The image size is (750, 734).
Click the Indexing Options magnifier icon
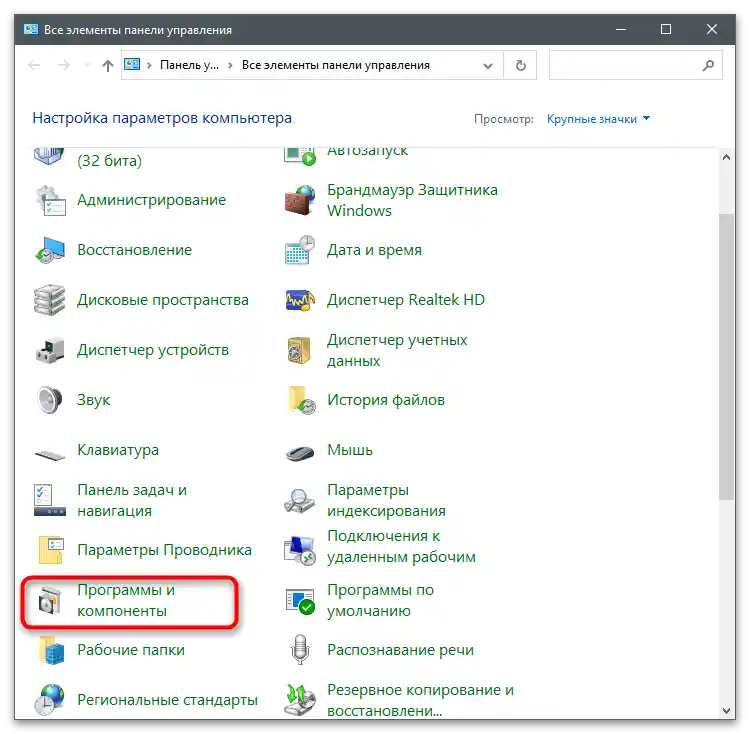300,501
